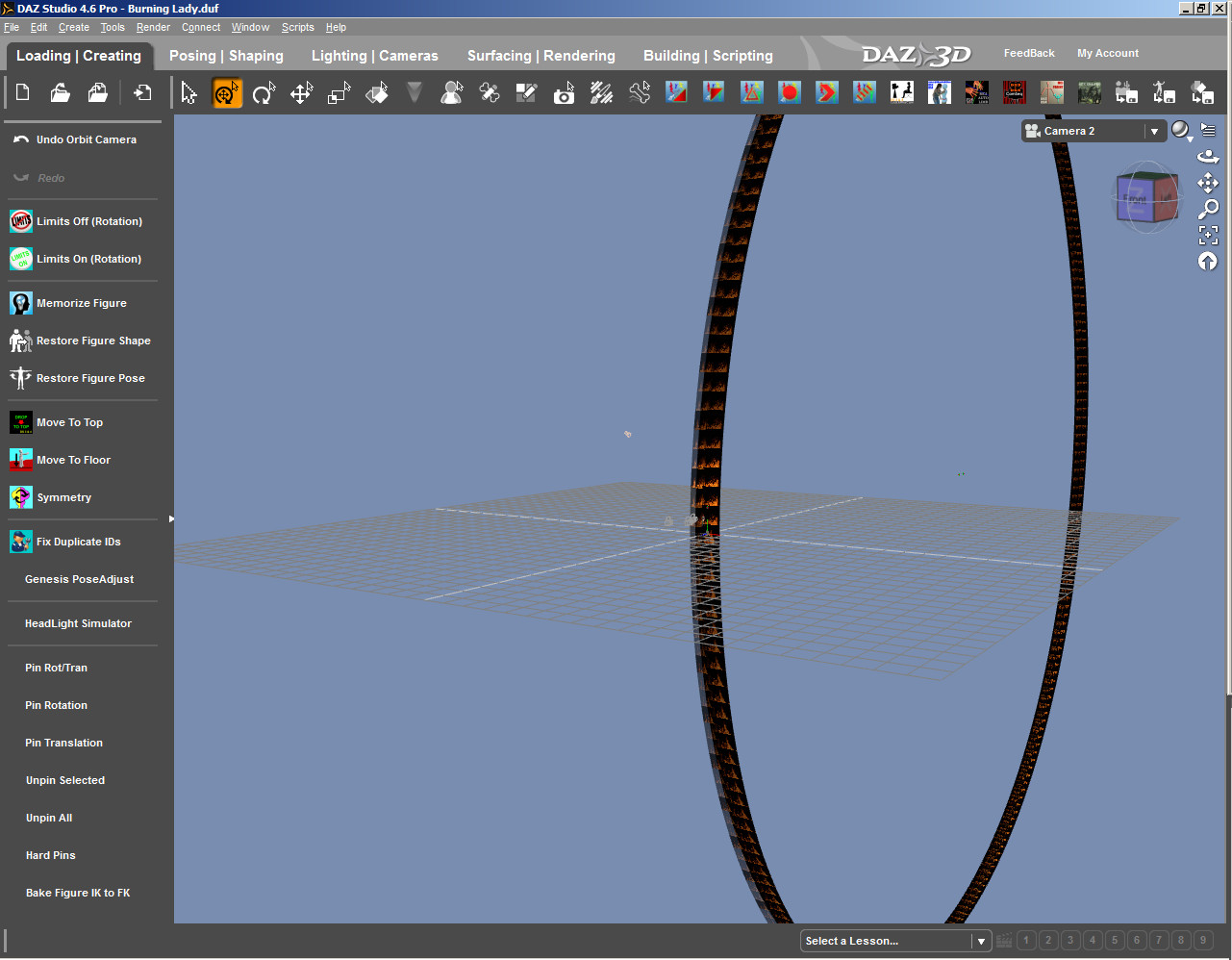Click the Frame selection viewport control
This screenshot has width=1232, height=960.
click(x=1208, y=235)
